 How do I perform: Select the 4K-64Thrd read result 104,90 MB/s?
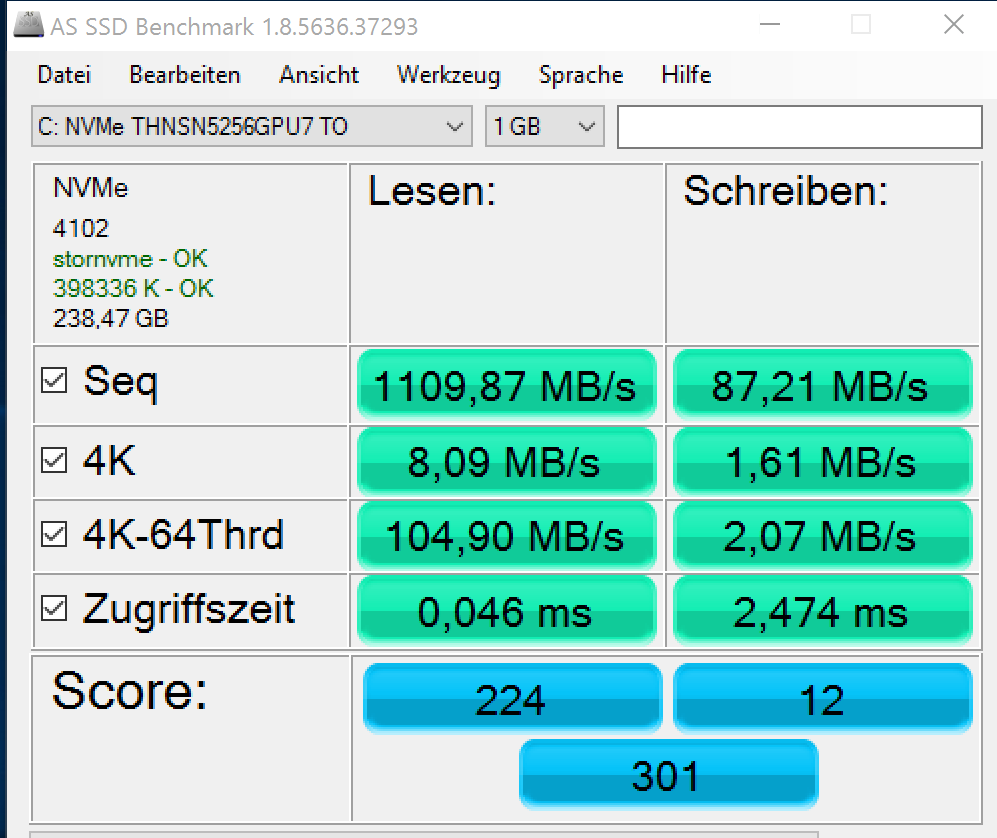click(506, 536)
